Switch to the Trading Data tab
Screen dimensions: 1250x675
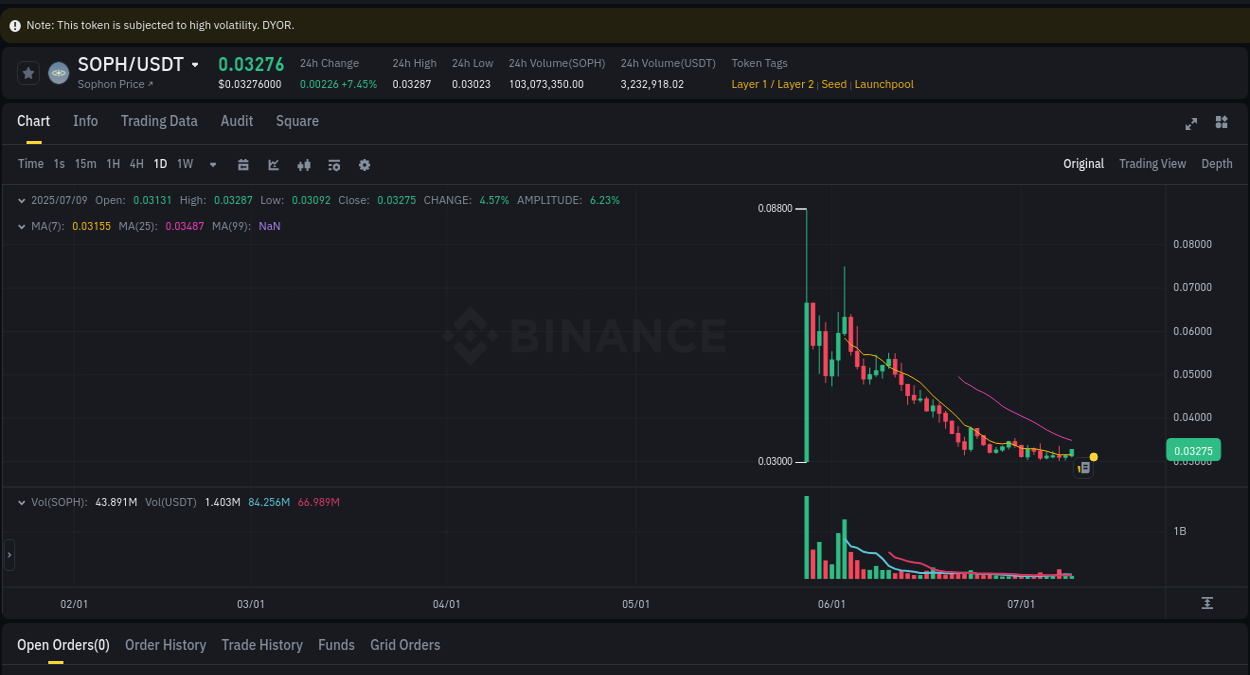159,121
